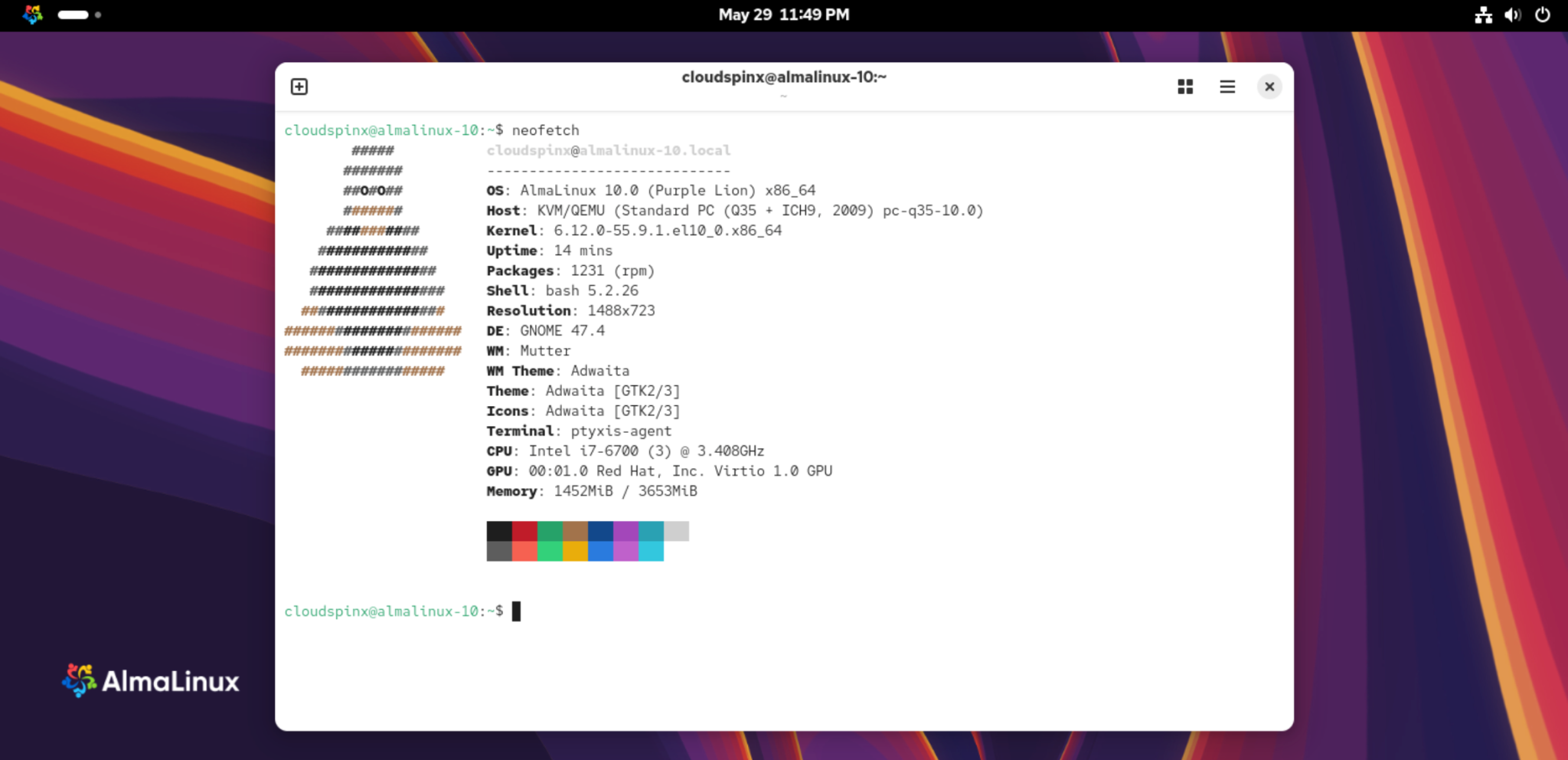Open the calendar by clicking May 29 clock

tap(784, 14)
